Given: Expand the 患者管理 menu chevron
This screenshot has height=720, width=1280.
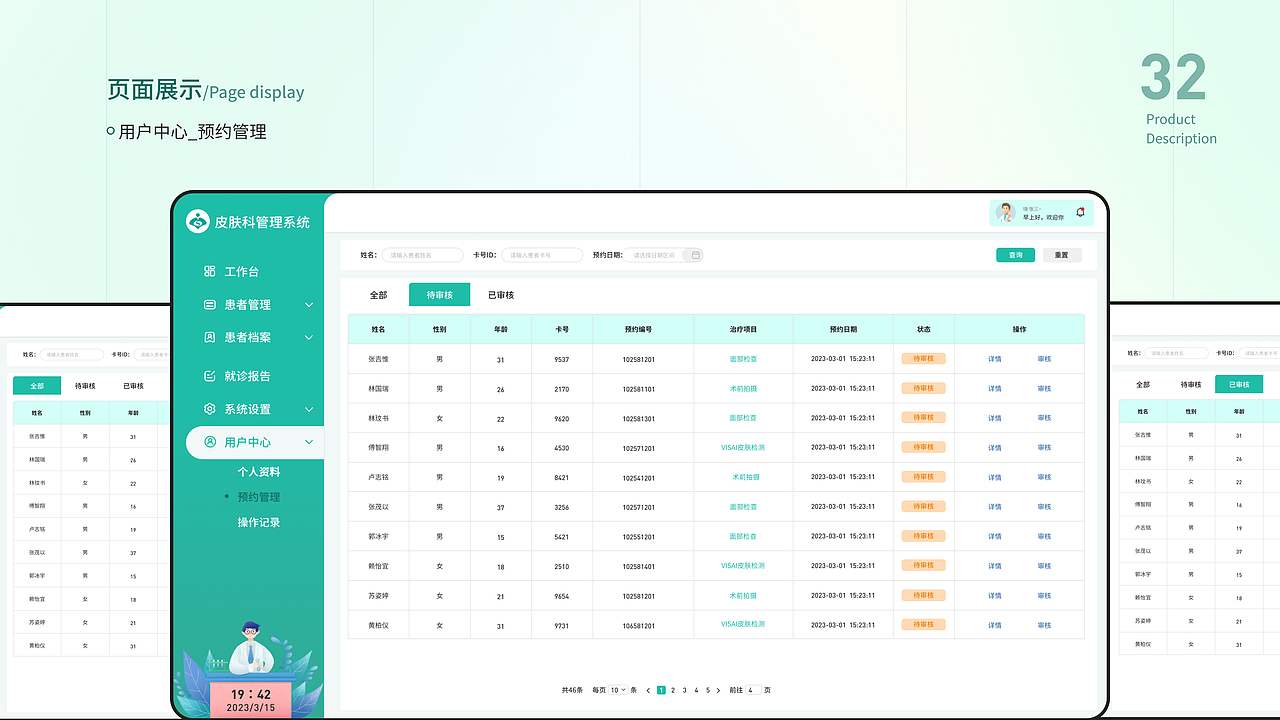Looking at the screenshot, I should click(309, 304).
